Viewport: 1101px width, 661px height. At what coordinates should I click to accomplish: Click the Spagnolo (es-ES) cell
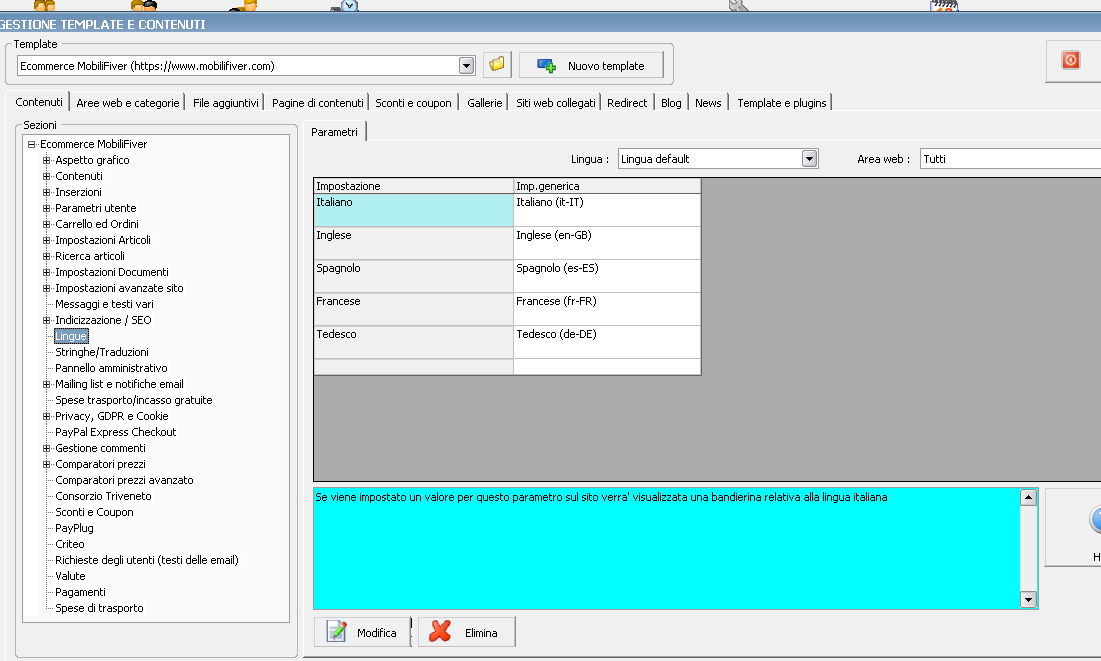click(x=607, y=276)
